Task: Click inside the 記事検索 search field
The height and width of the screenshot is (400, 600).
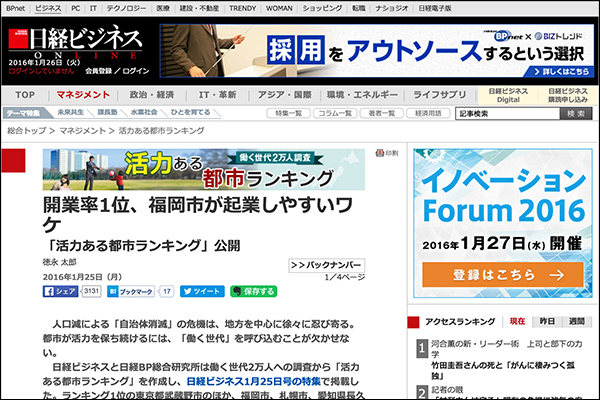Action: pos(508,114)
